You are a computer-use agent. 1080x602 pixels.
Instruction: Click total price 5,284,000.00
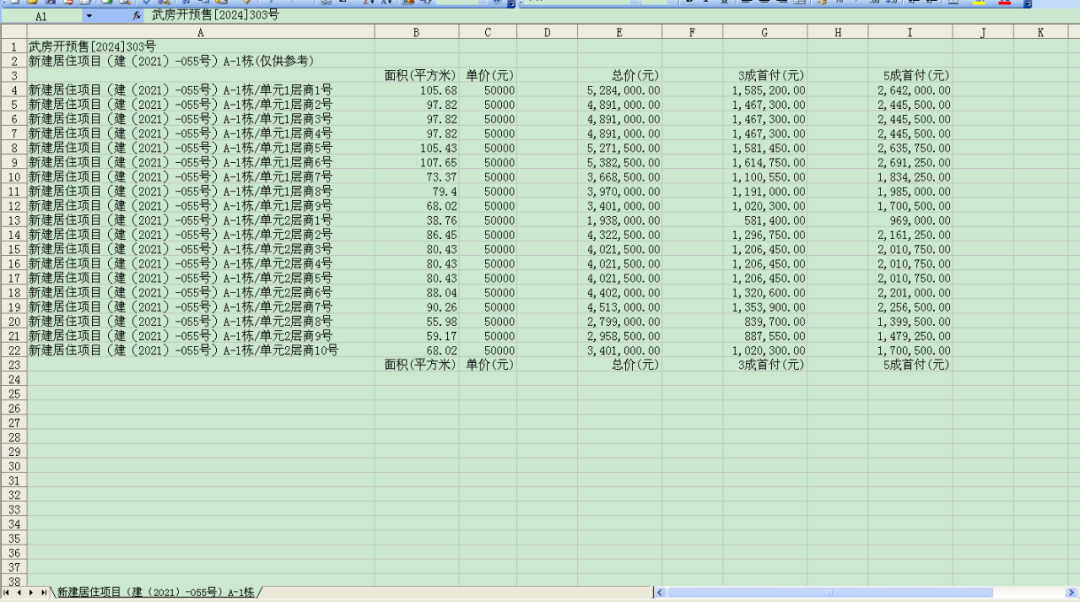(619, 90)
